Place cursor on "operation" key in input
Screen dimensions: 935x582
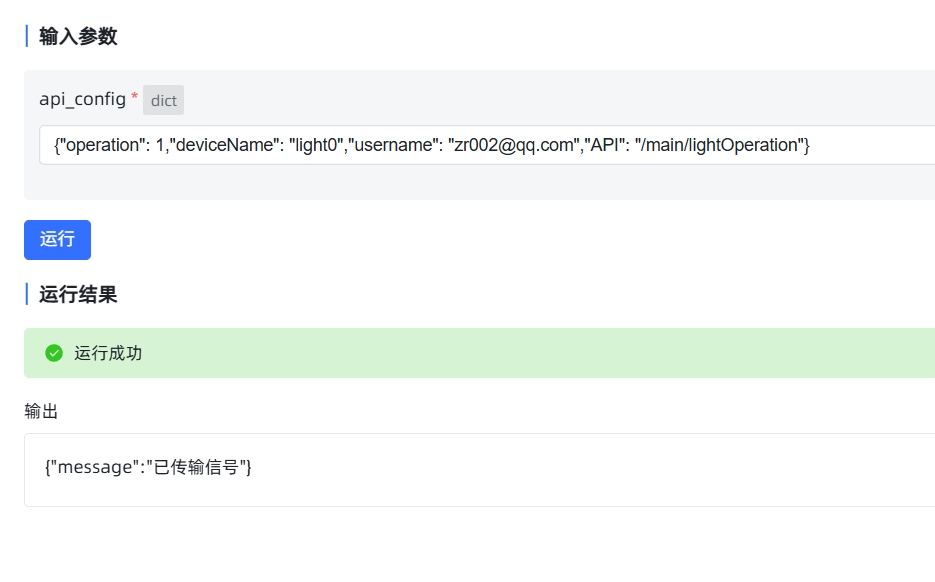pos(100,145)
